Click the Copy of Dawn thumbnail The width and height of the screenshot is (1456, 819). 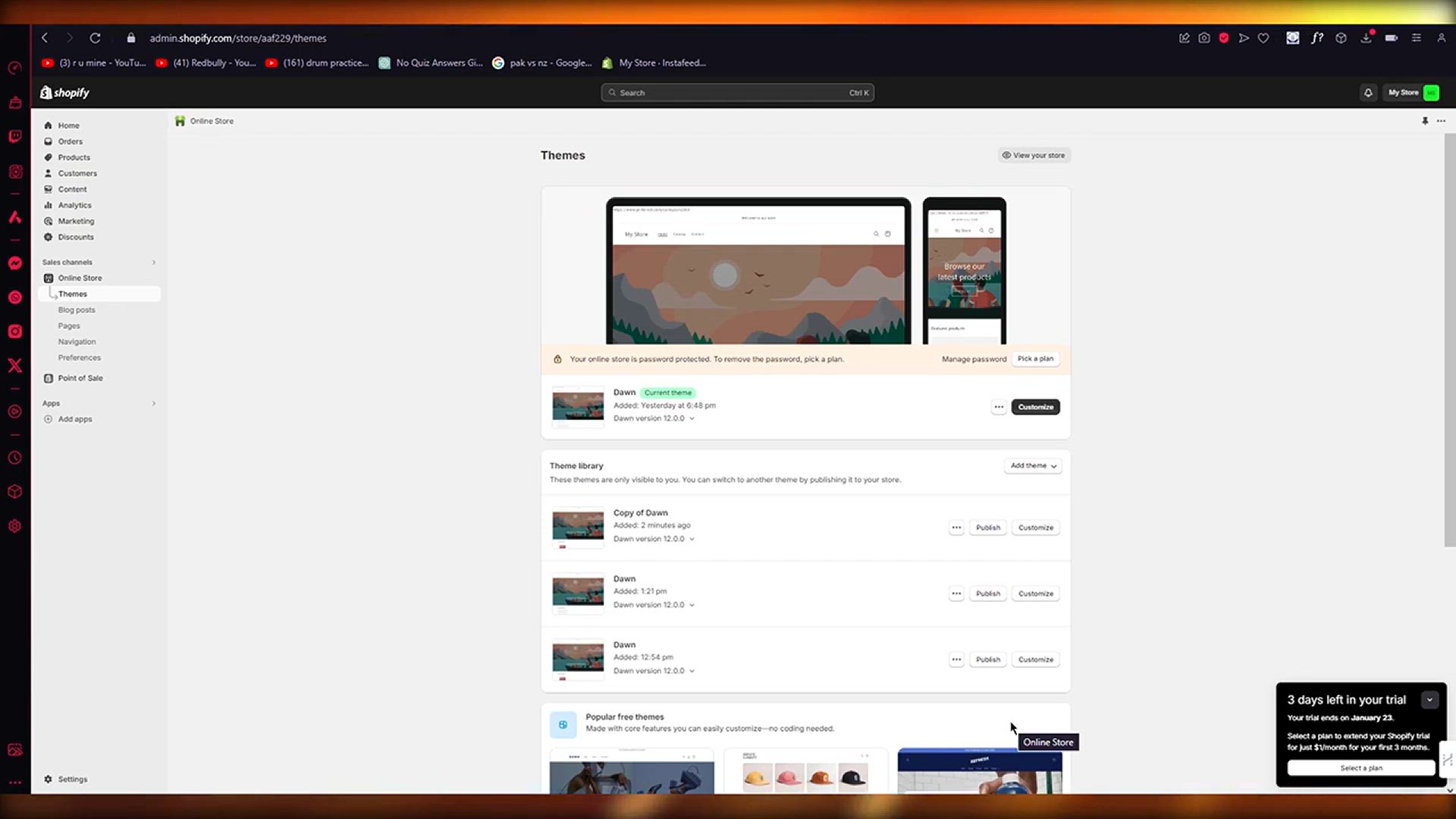[578, 528]
